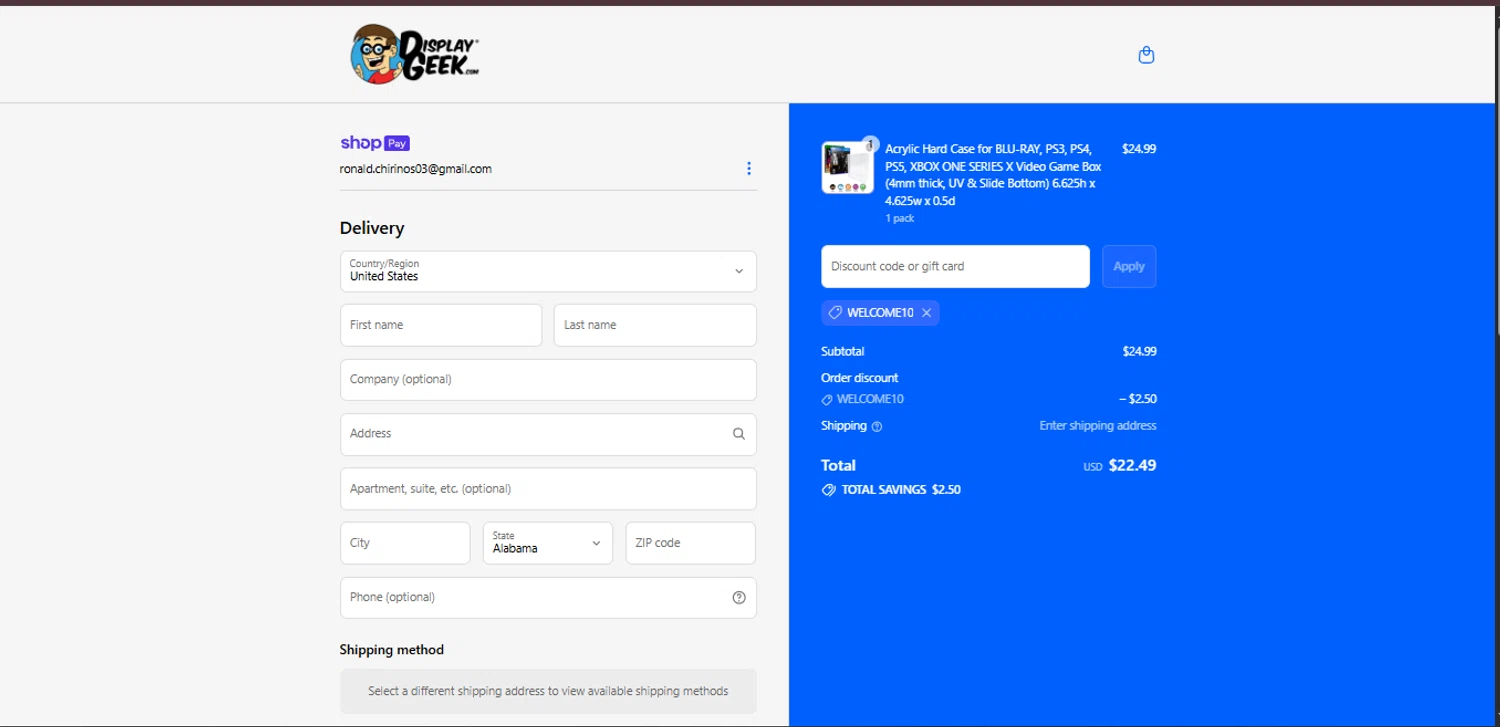Image resolution: width=1500 pixels, height=727 pixels.
Task: Click the Apply discount button
Action: pyautogui.click(x=1129, y=267)
